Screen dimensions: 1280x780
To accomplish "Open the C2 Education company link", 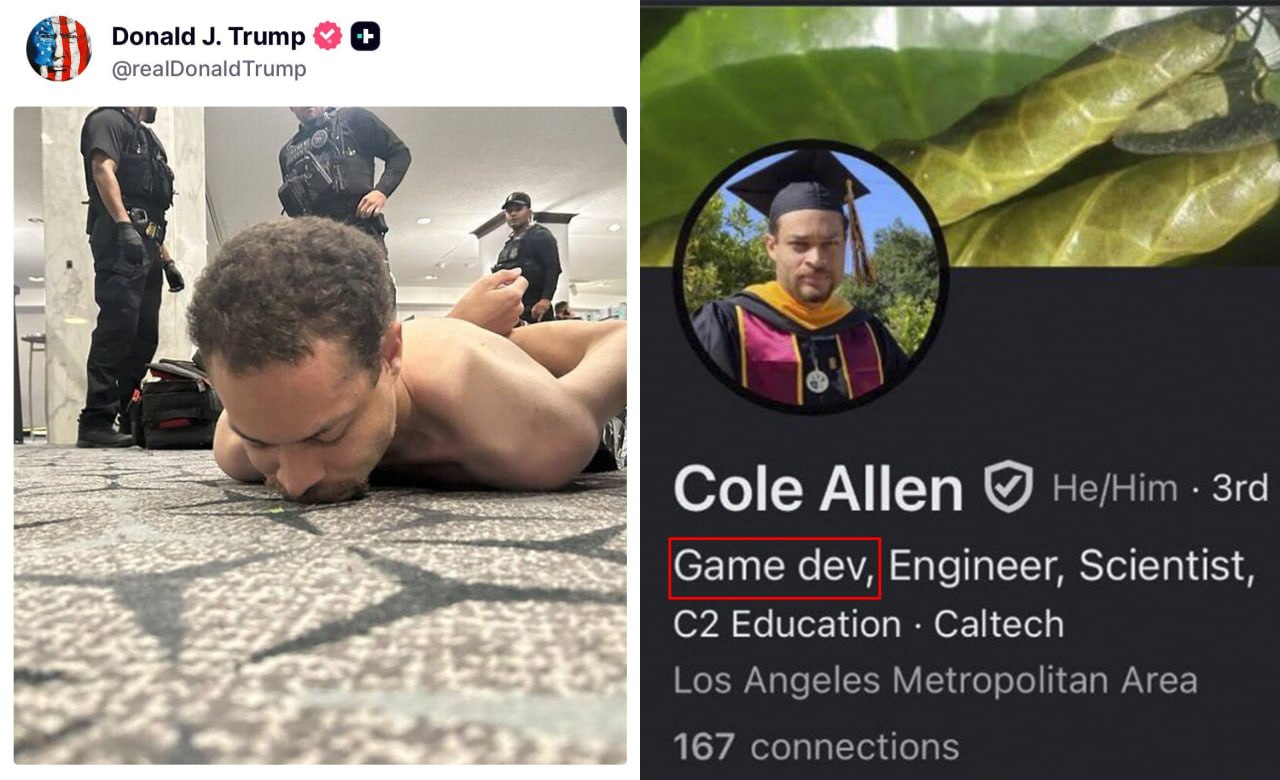I will [786, 625].
